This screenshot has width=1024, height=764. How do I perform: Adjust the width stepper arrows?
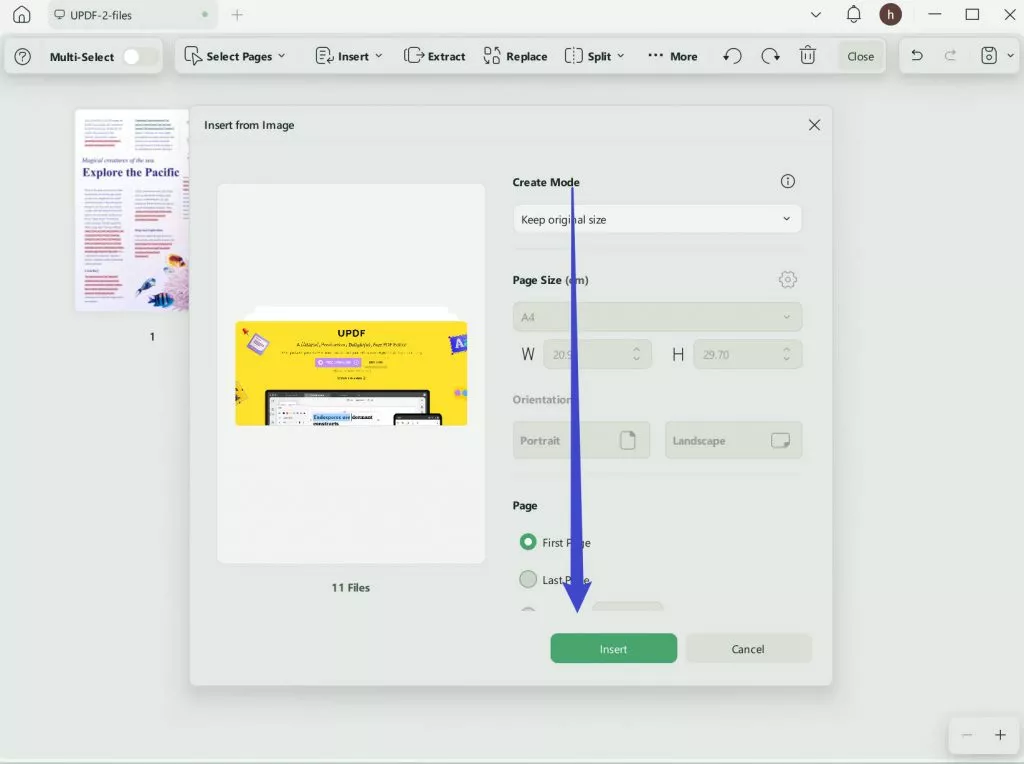[x=636, y=355]
